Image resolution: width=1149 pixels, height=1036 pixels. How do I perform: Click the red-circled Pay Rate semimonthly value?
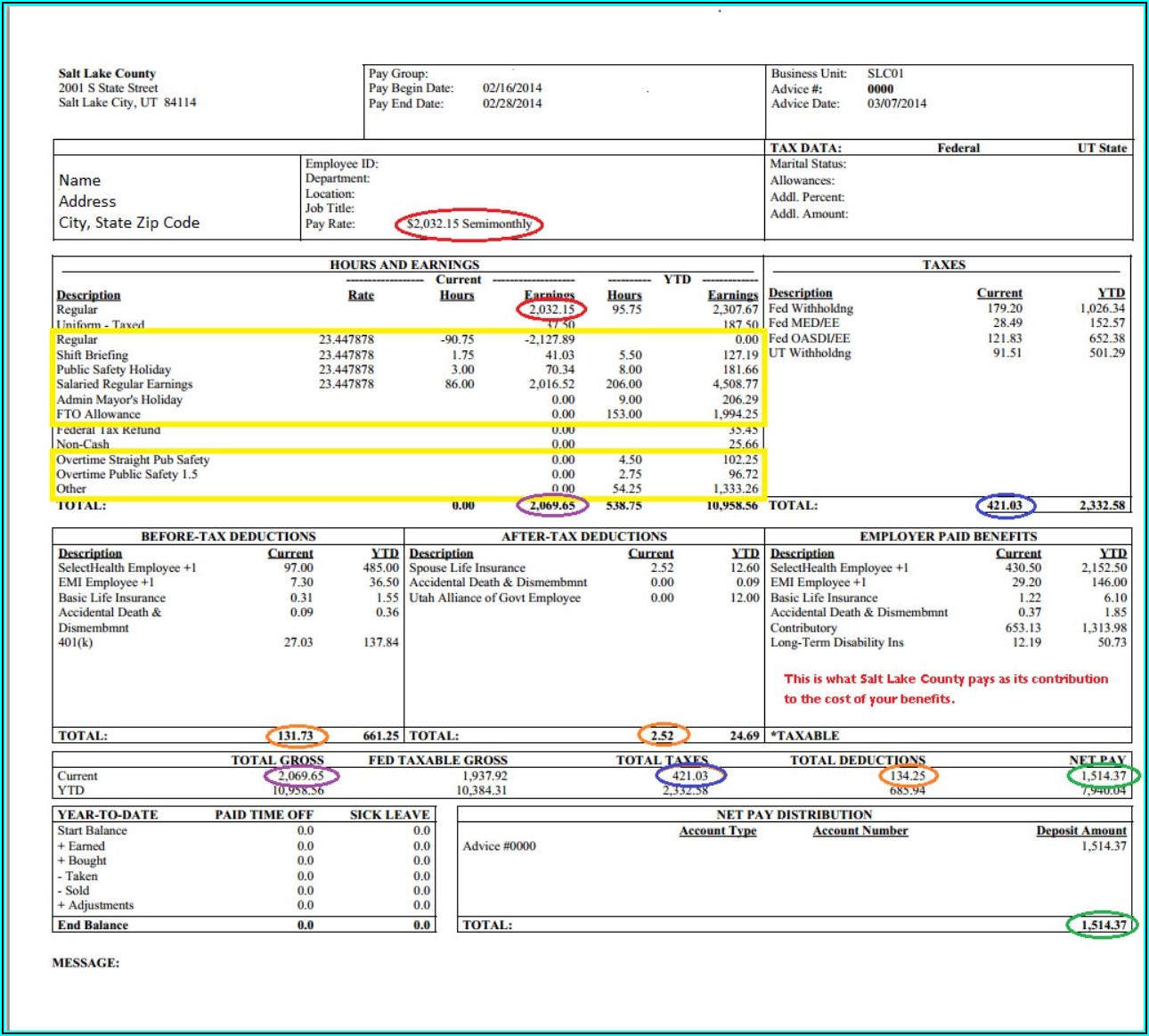pos(469,224)
